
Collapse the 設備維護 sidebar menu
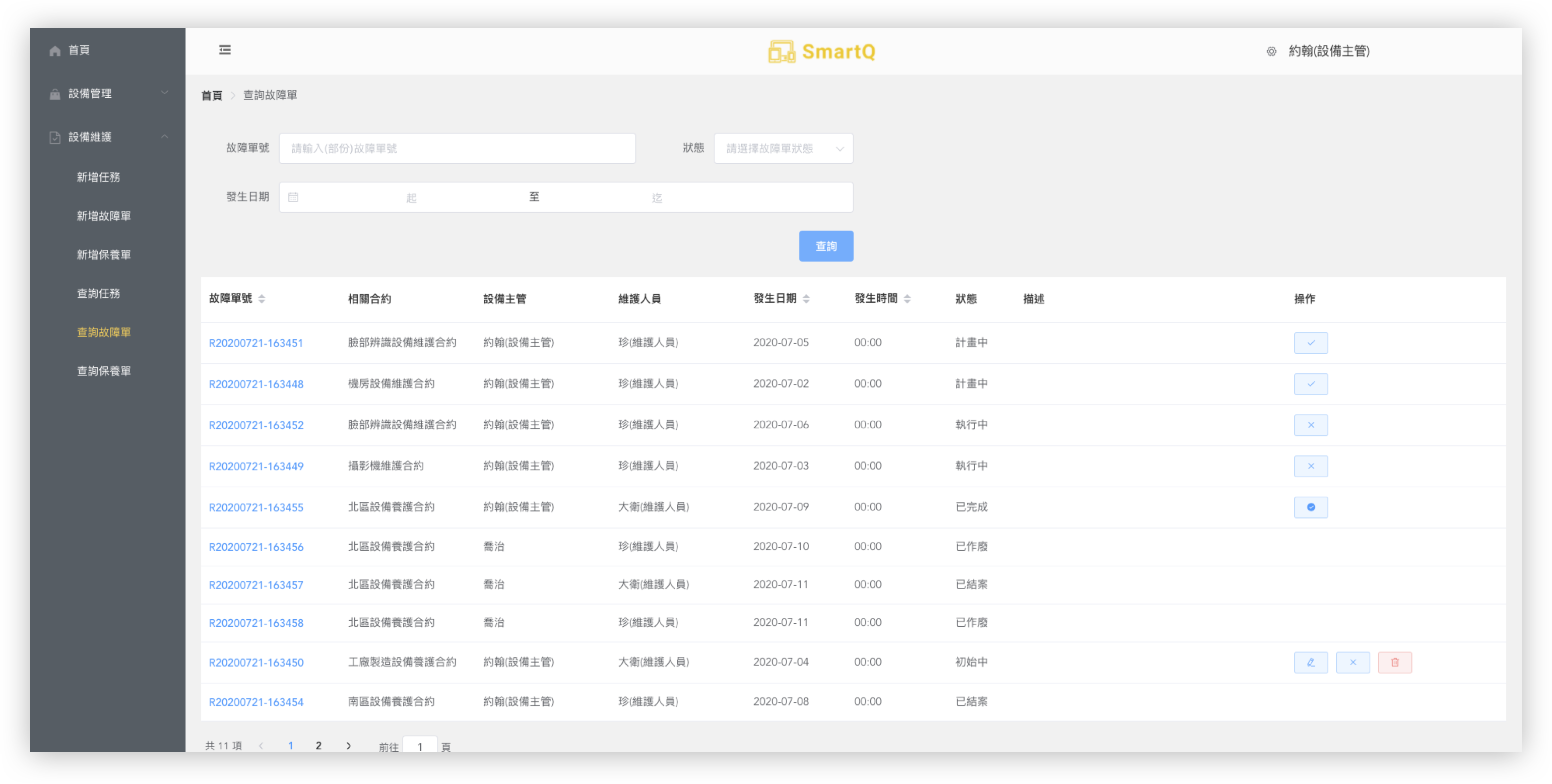click(108, 137)
